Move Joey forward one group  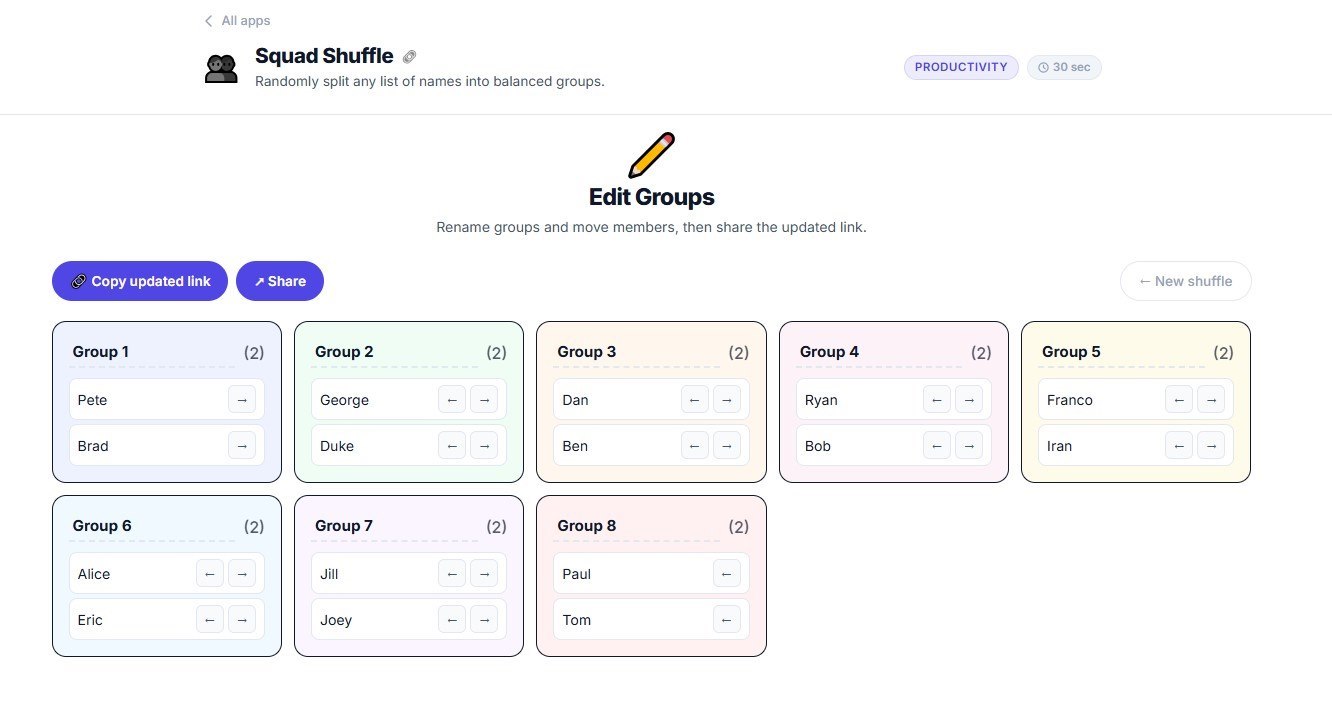click(484, 620)
